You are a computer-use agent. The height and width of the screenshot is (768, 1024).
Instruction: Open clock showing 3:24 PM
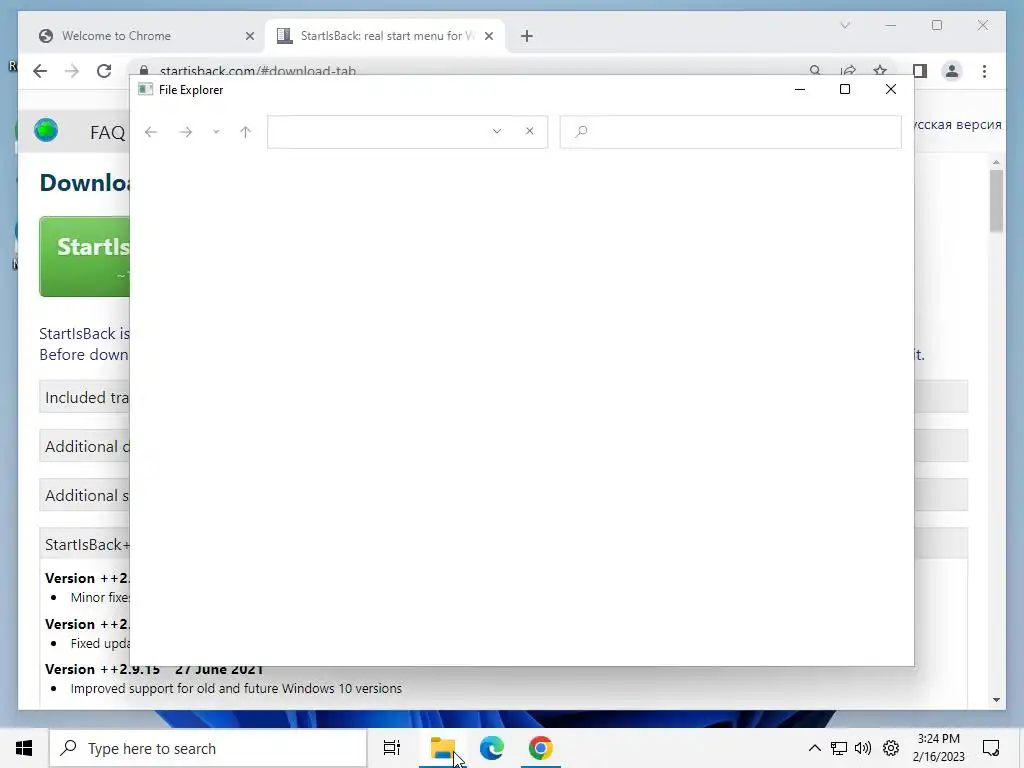tap(938, 748)
